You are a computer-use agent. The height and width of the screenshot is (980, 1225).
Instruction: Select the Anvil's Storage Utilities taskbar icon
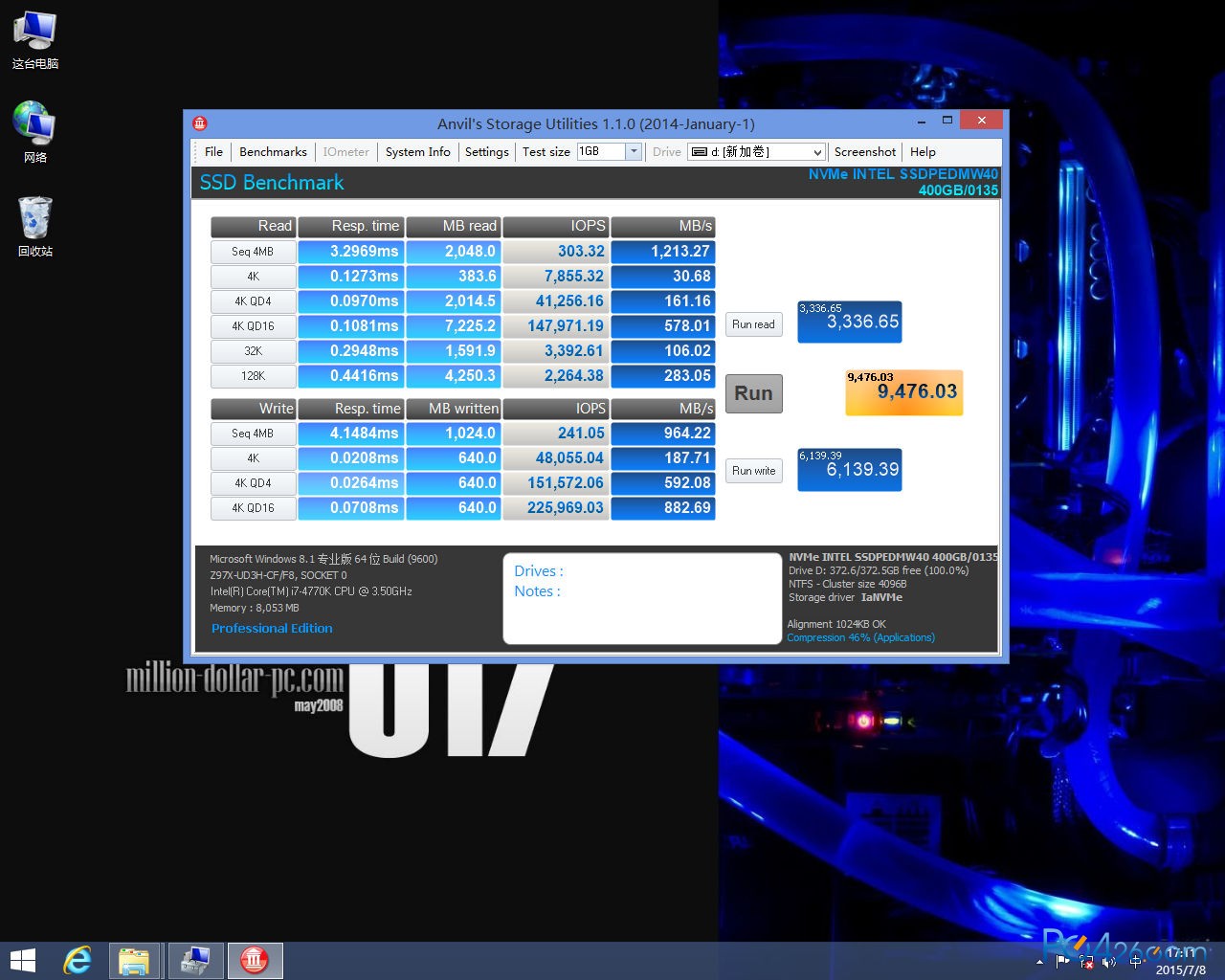tap(255, 961)
